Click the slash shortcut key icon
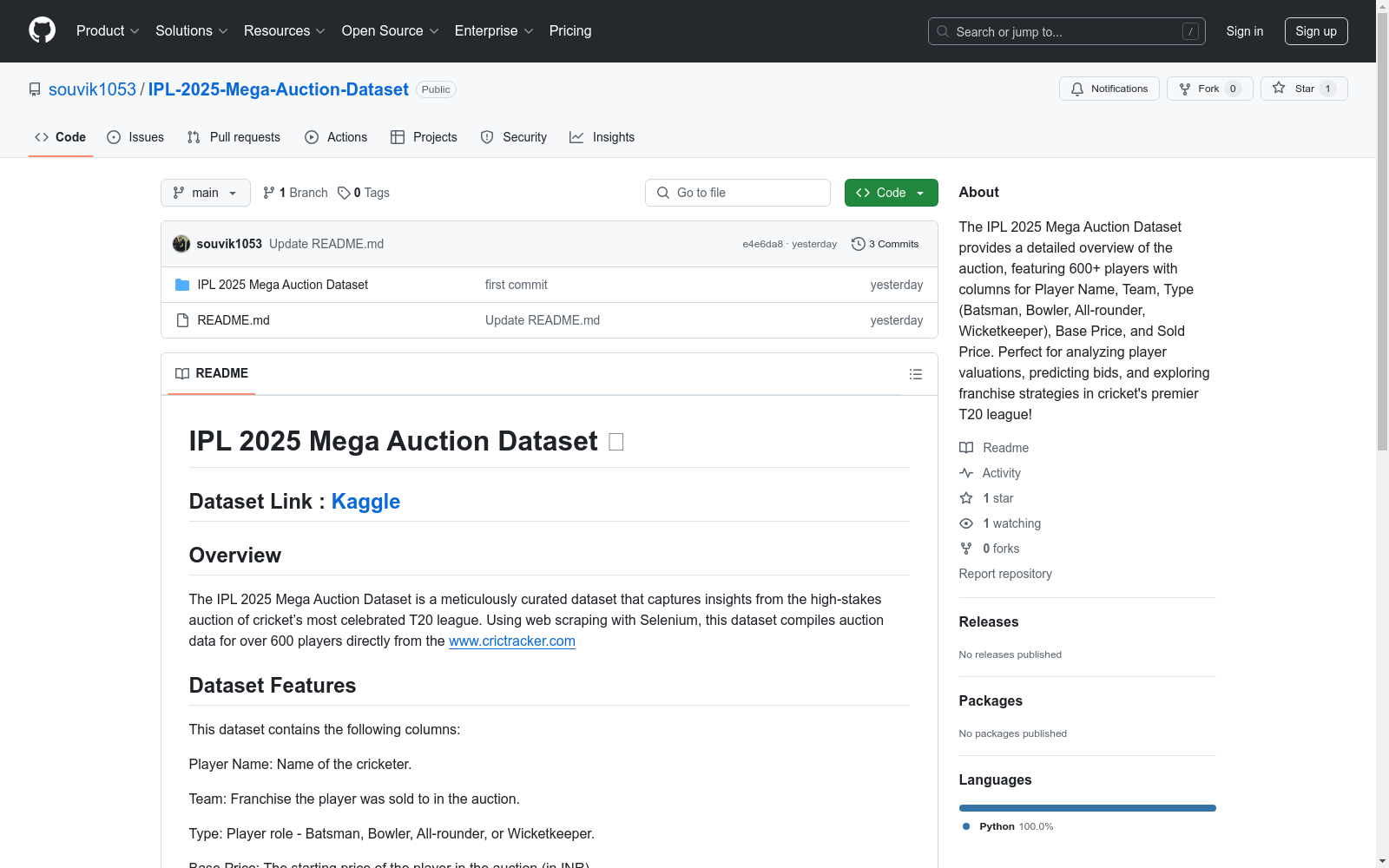This screenshot has width=1389, height=868. click(x=1190, y=31)
